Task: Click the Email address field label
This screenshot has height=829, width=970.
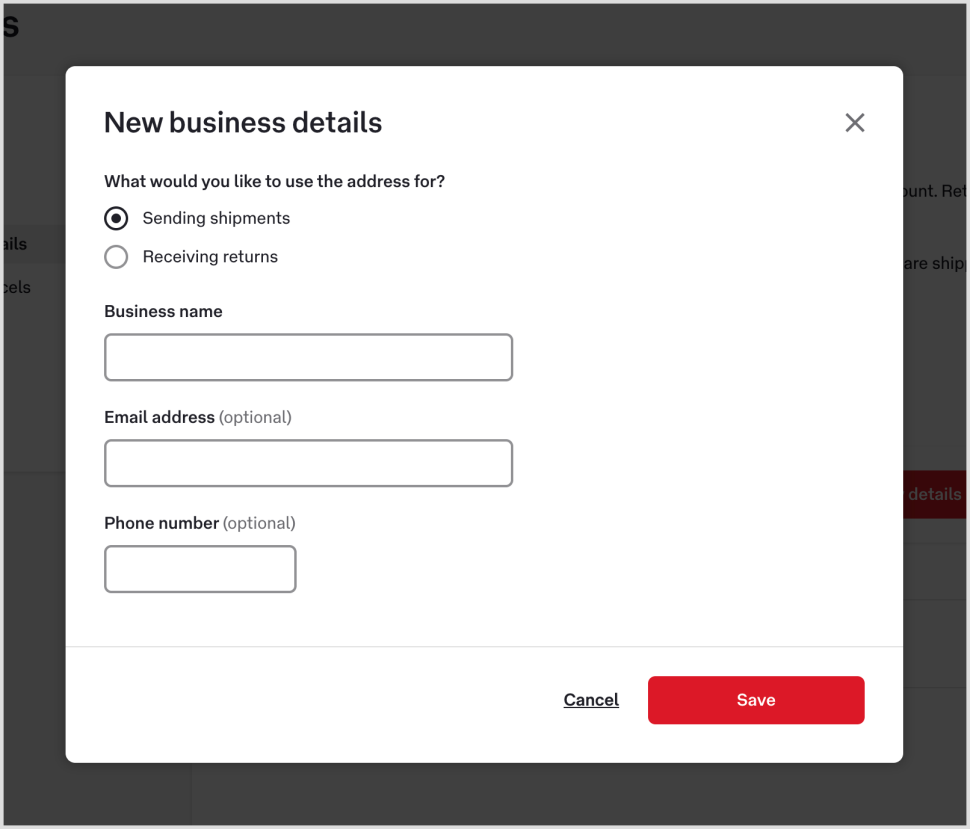Action: [159, 417]
